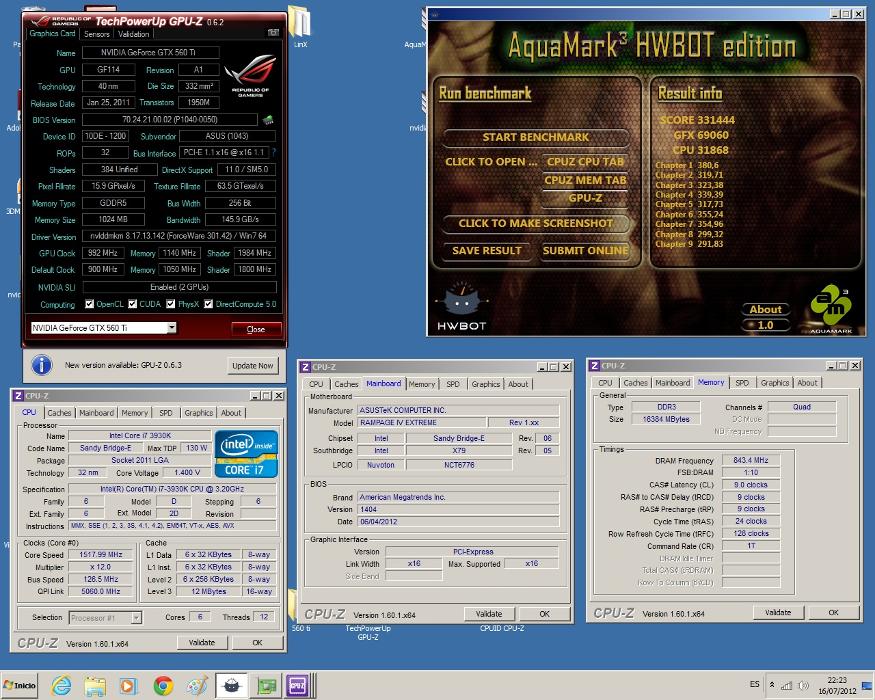This screenshot has width=875, height=700.
Task: Click SAVE RESULT in AquaMark
Action: [x=487, y=251]
